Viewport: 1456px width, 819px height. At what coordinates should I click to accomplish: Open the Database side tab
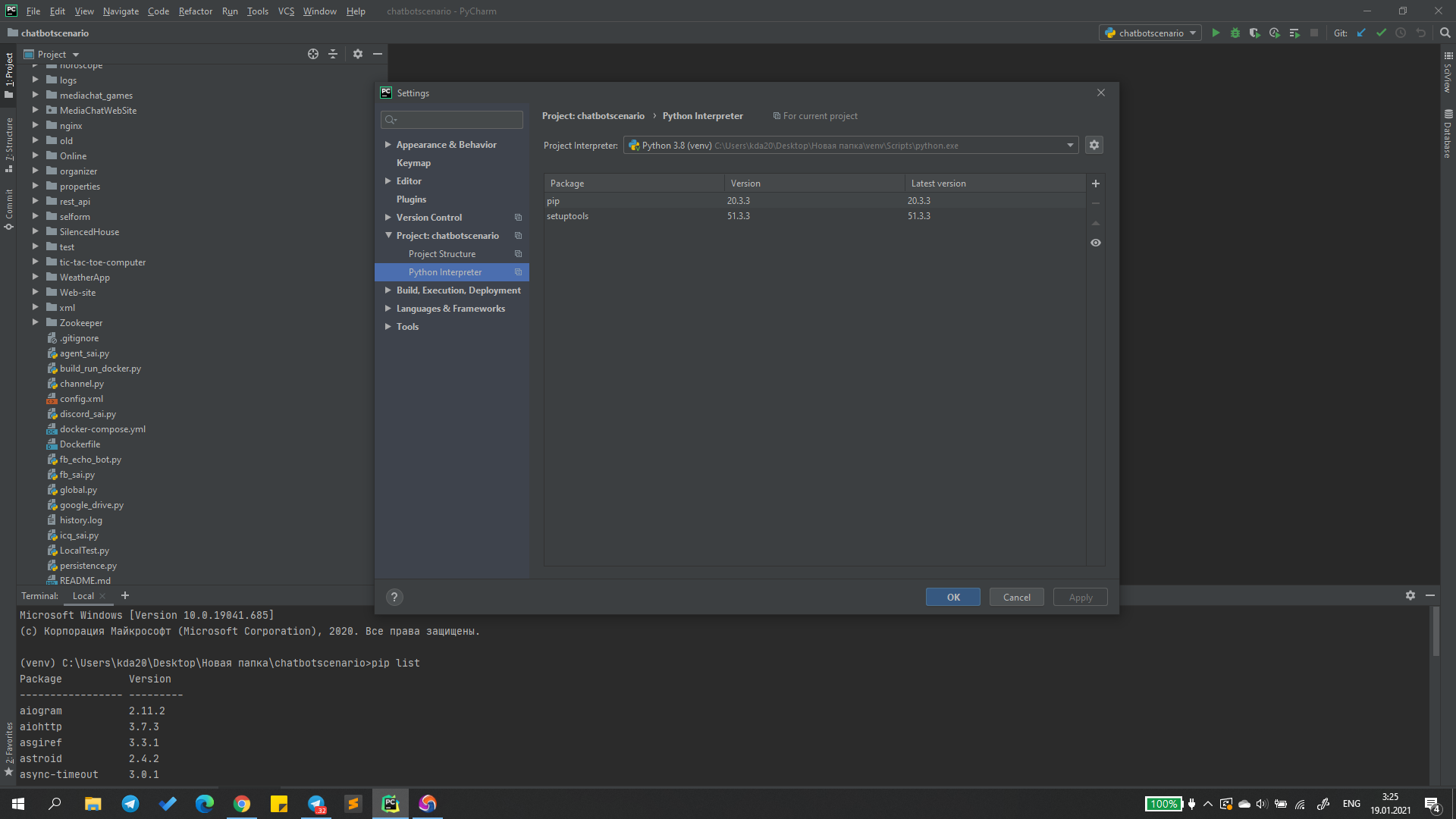1448,133
